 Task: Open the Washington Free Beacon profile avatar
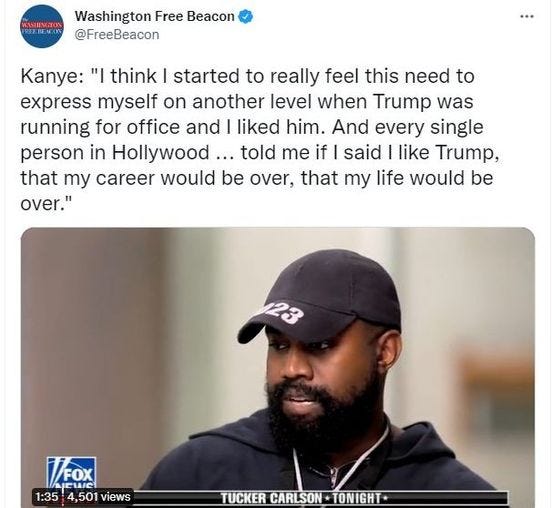tap(43, 26)
